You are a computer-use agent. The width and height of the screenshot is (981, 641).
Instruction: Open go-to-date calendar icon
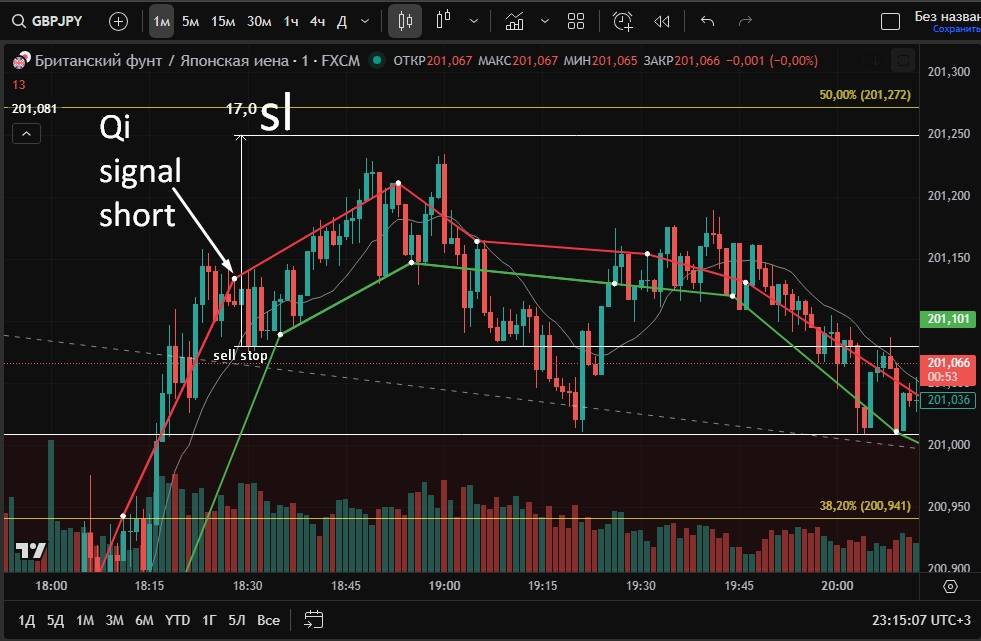point(313,619)
